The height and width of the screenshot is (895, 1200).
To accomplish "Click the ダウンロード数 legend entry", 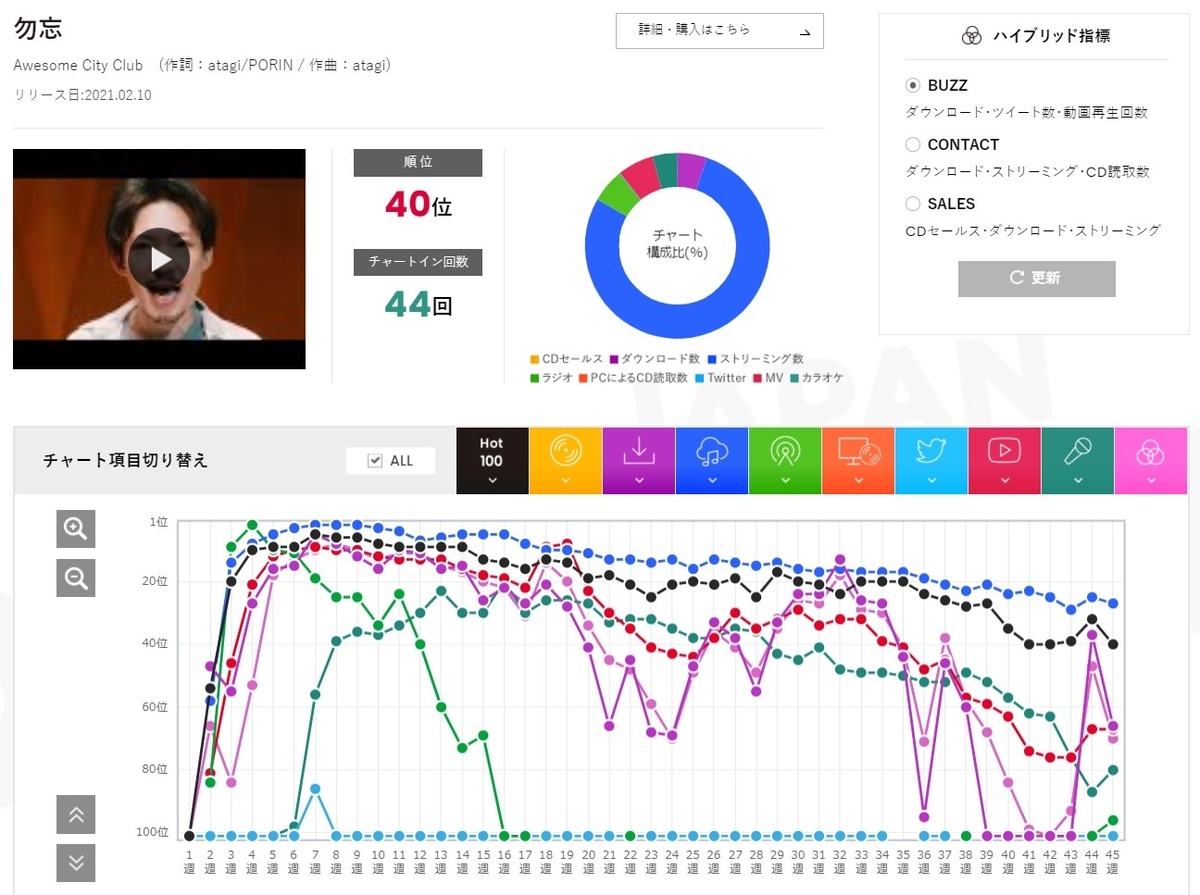I will coord(657,359).
